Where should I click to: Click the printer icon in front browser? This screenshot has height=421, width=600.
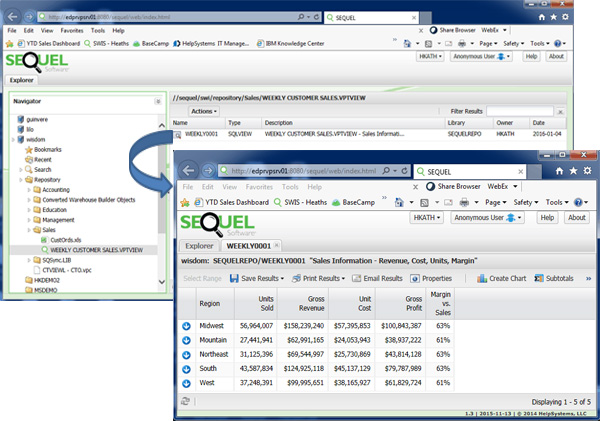[x=464, y=202]
